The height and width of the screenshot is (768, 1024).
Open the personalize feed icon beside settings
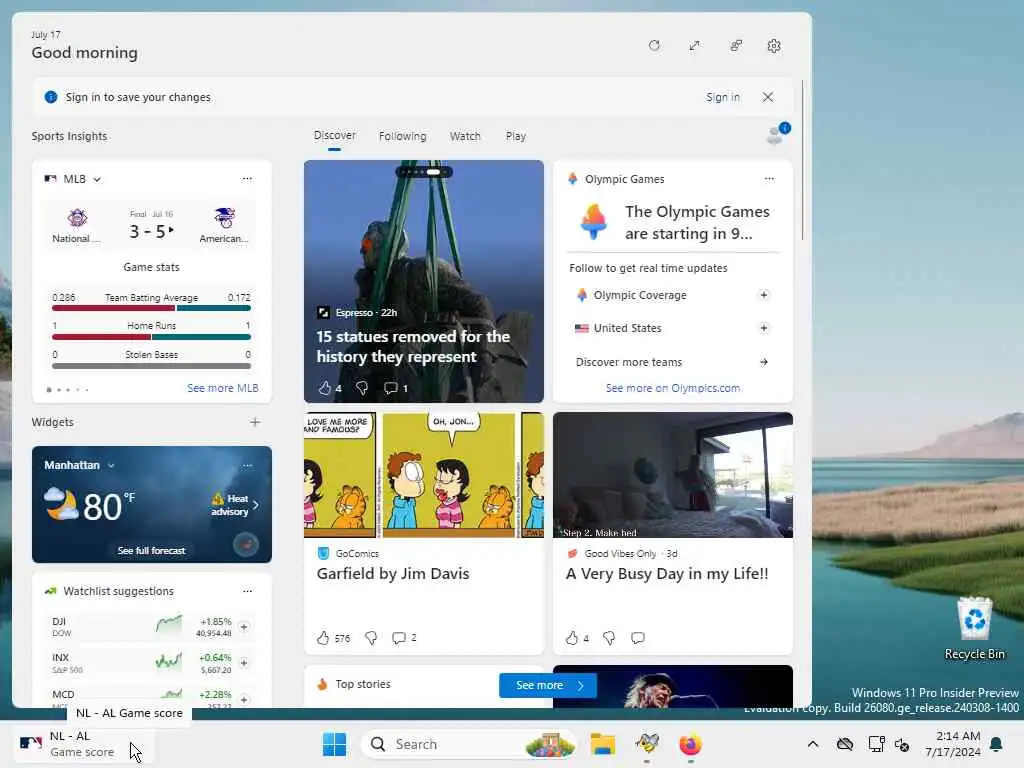coord(735,46)
